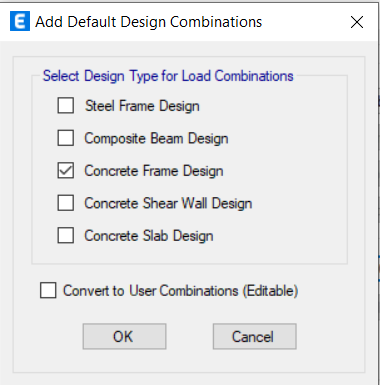This screenshot has width=380, height=385.
Task: Tick the Composite Beam Design checkbox
Action: 66,138
